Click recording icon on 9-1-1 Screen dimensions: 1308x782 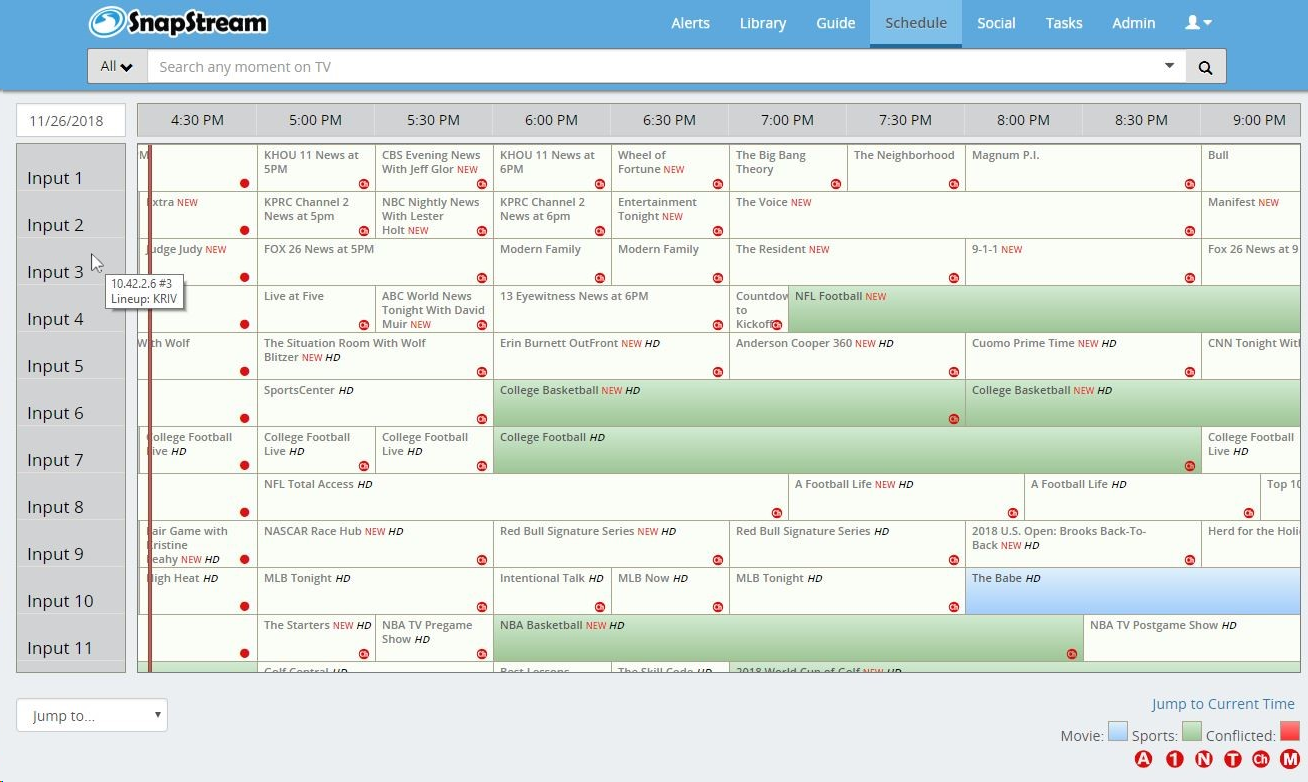click(x=1190, y=278)
